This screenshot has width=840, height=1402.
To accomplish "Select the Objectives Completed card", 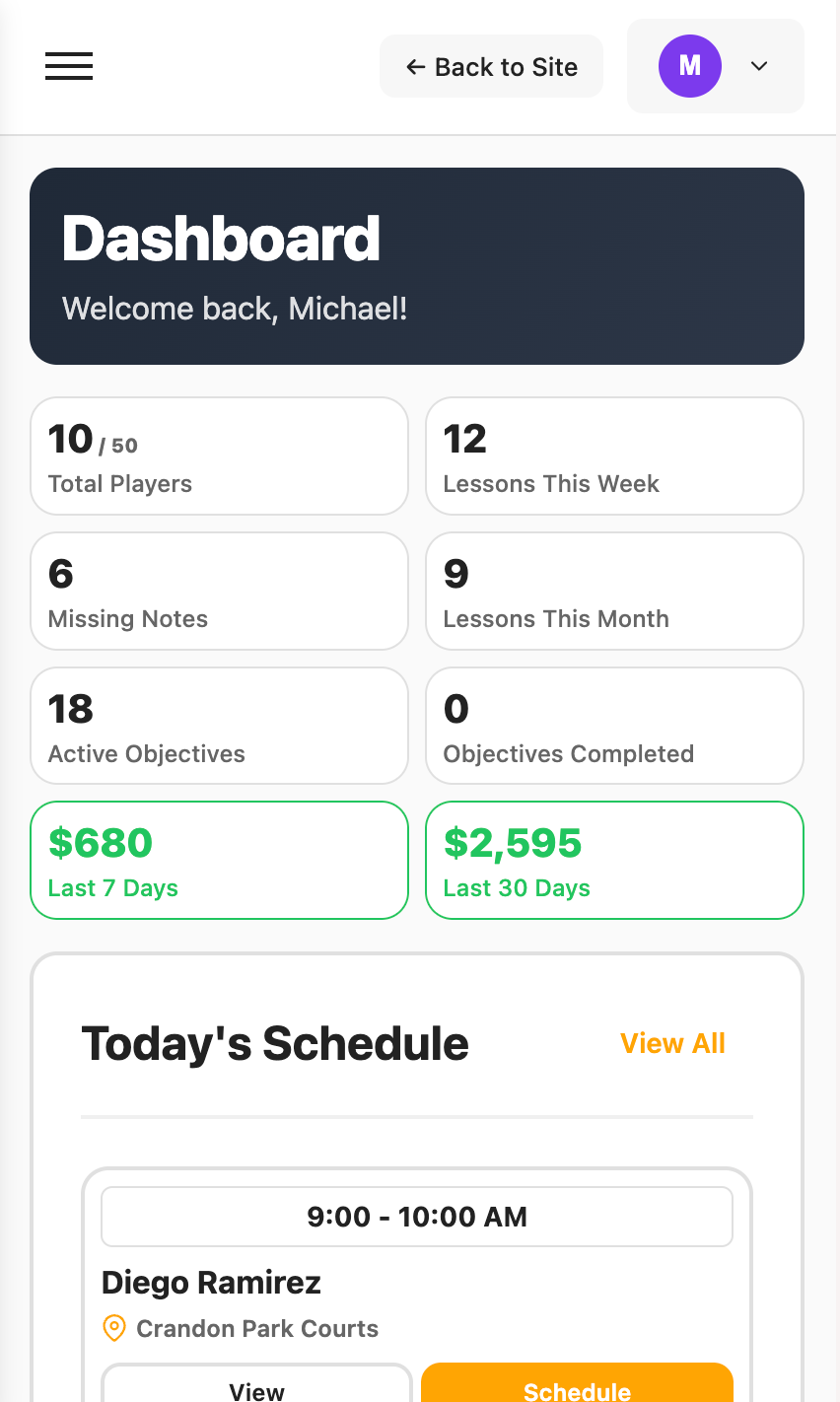I will pos(614,725).
